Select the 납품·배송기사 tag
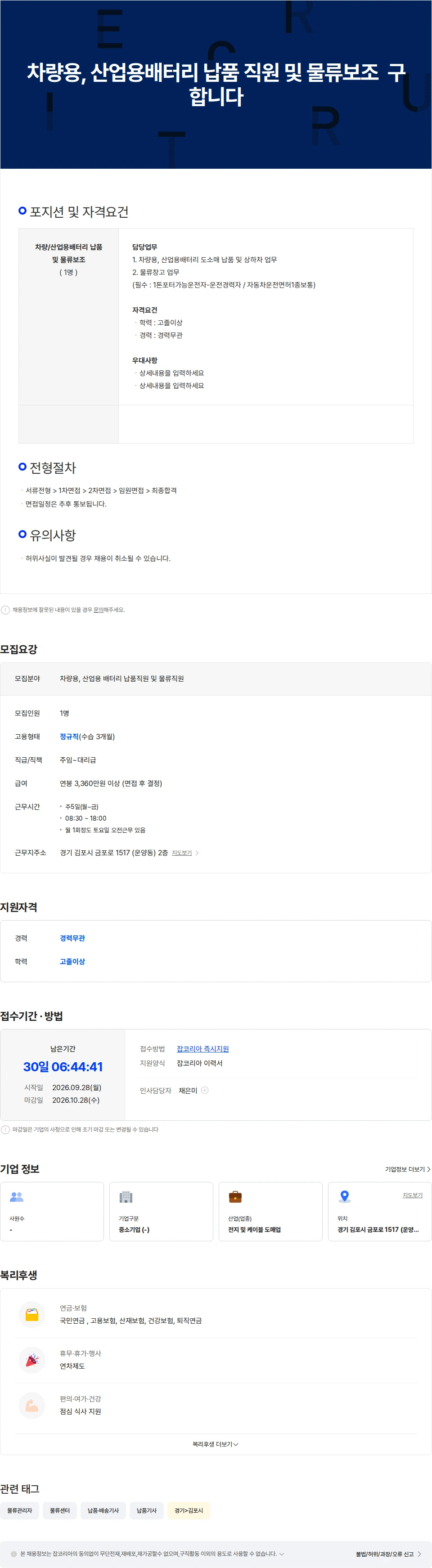This screenshot has height=1568, width=432. (x=103, y=1510)
